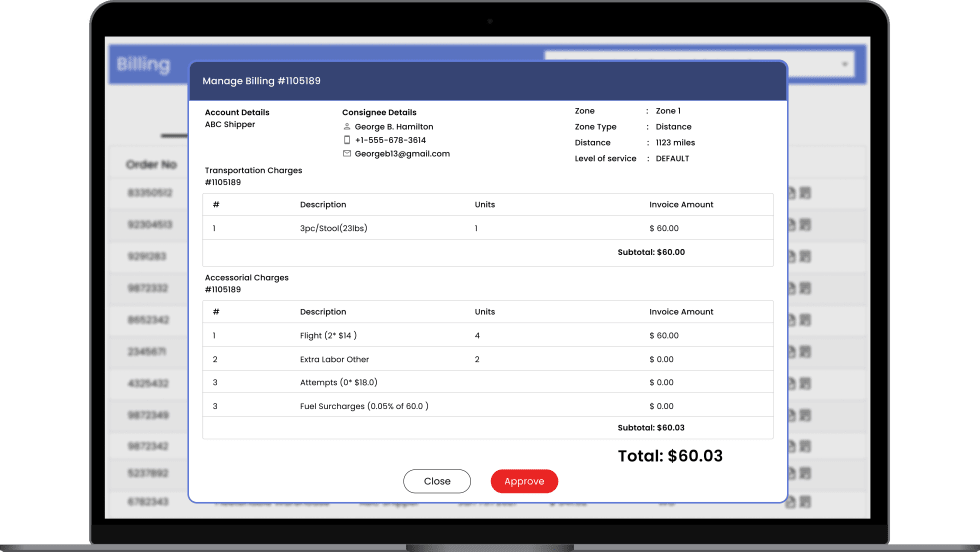This screenshot has height=552, width=980.
Task: Click the Attempts (0* $18.0) charge row
Action: tap(487, 382)
